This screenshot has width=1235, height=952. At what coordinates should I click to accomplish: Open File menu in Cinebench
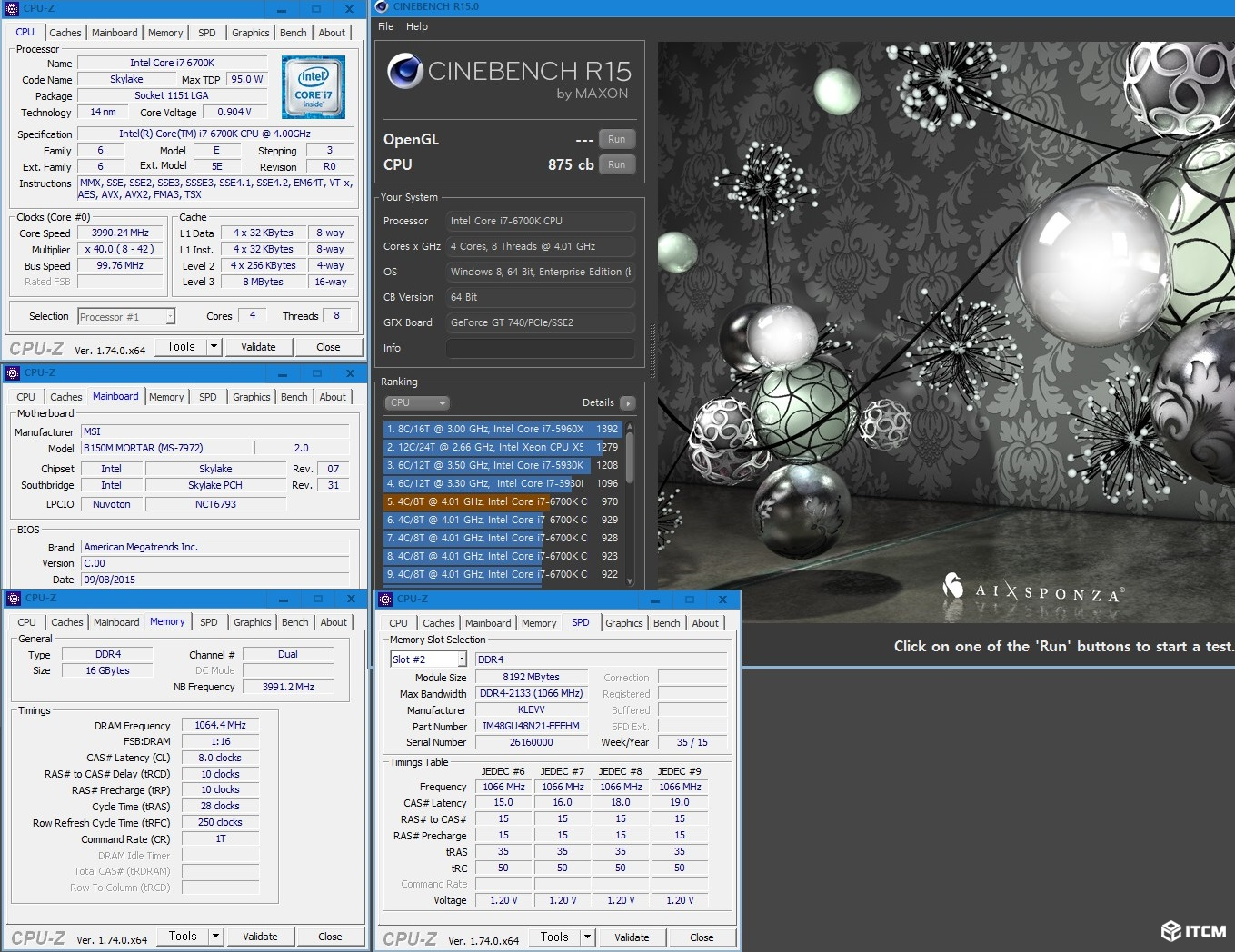pos(386,26)
